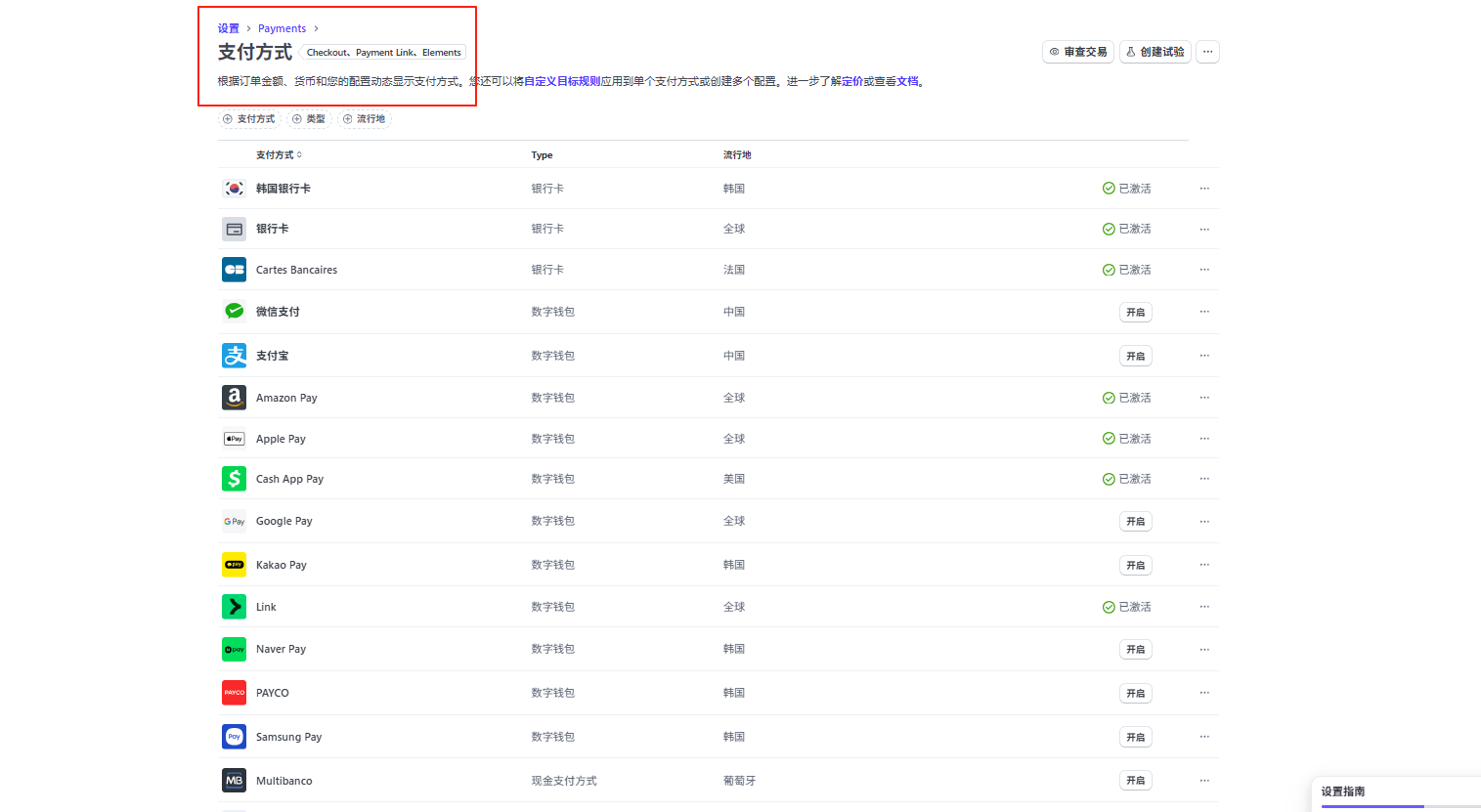The height and width of the screenshot is (812, 1481).
Task: Enable 微信支付 with its 开启 button
Action: pyautogui.click(x=1135, y=312)
